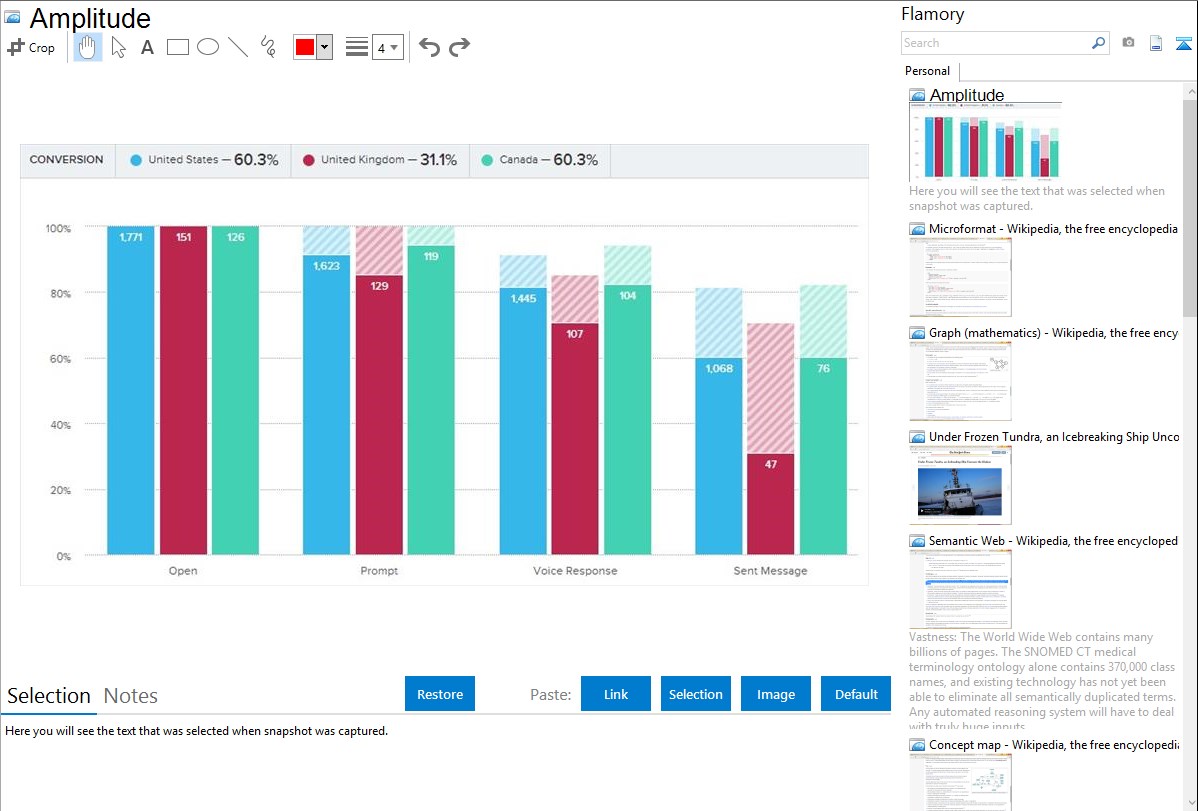Open the color picker dropdown arrow
Viewport: 1198px width, 811px height.
pyautogui.click(x=325, y=47)
